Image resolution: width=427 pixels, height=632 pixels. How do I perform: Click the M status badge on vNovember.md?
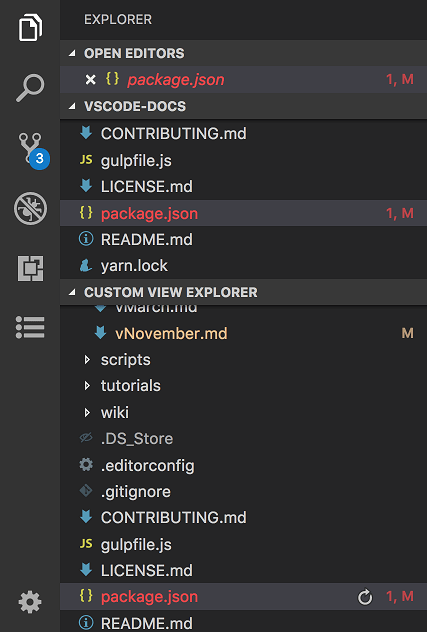(408, 333)
